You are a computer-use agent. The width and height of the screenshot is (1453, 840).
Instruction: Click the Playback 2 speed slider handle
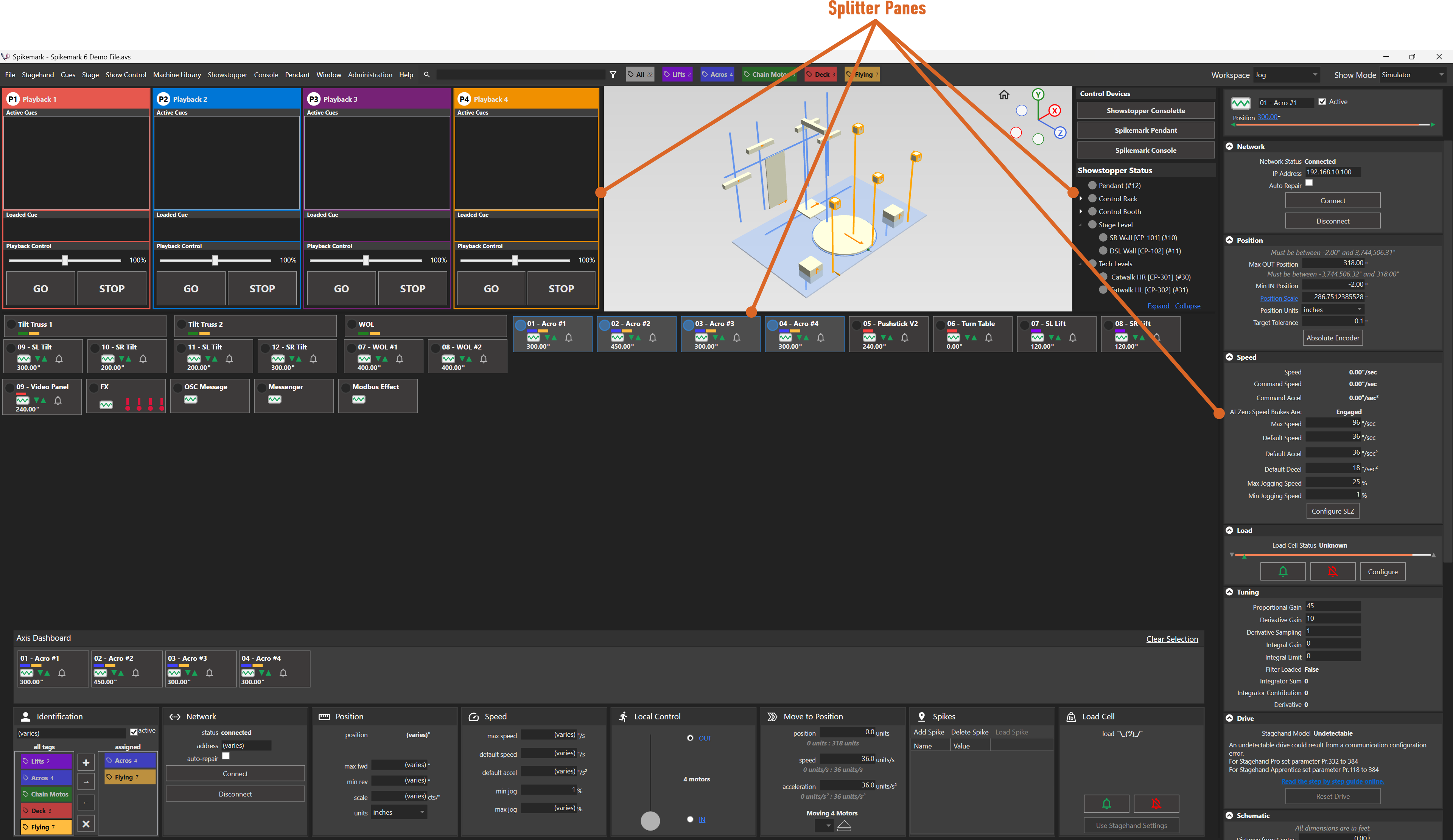click(x=215, y=261)
